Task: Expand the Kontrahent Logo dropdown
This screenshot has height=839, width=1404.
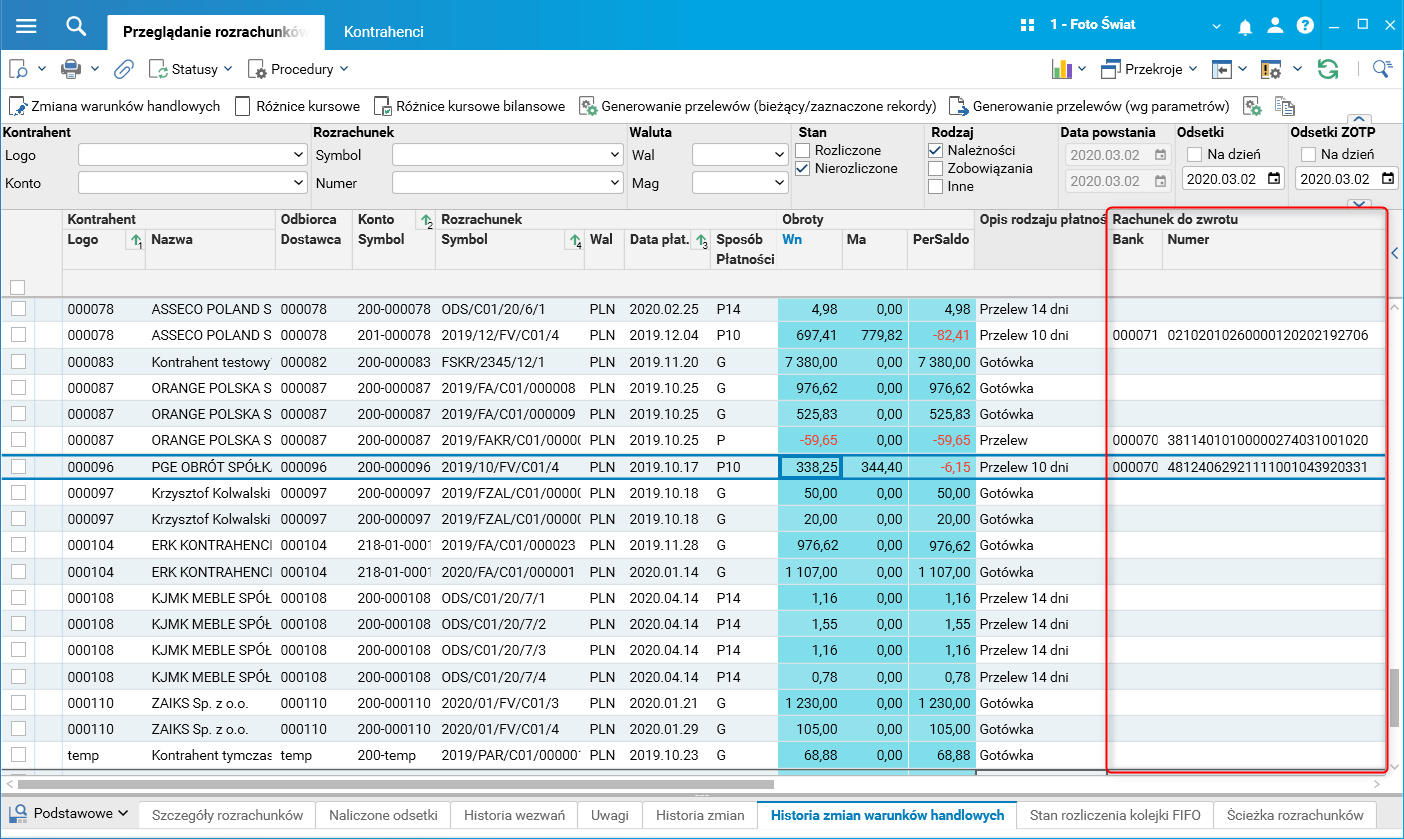Action: [x=299, y=155]
